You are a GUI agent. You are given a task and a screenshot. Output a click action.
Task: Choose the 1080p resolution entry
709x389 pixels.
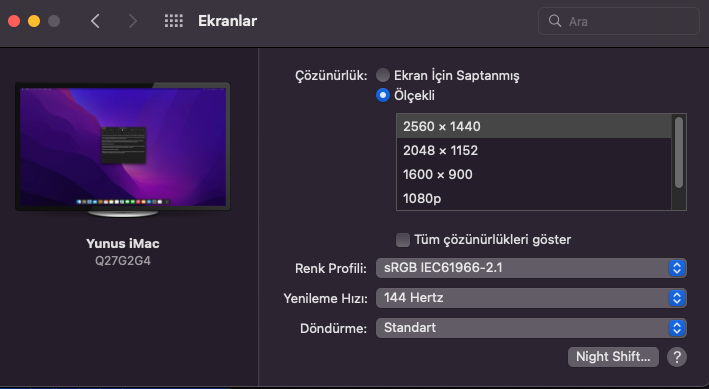tap(534, 198)
